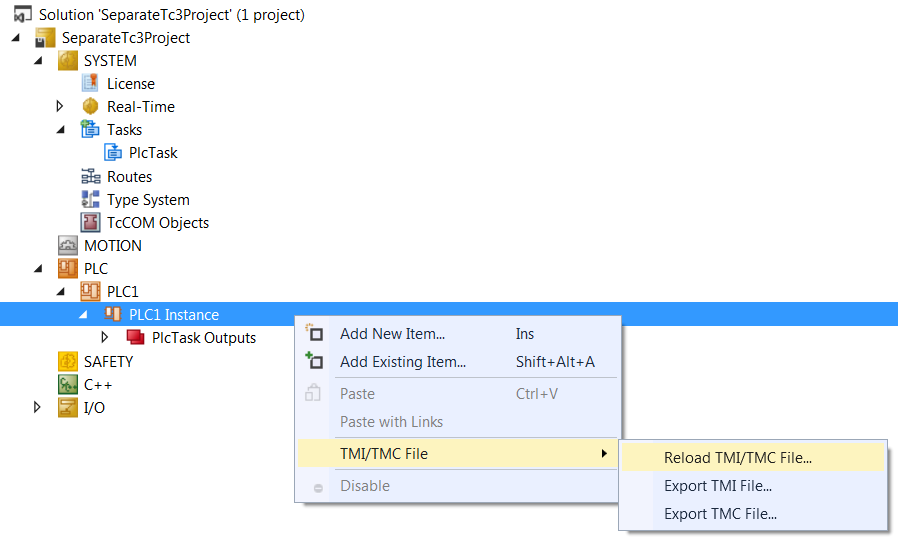The width and height of the screenshot is (898, 540).
Task: Collapse the Tasks tree node
Action: pyautogui.click(x=61, y=129)
